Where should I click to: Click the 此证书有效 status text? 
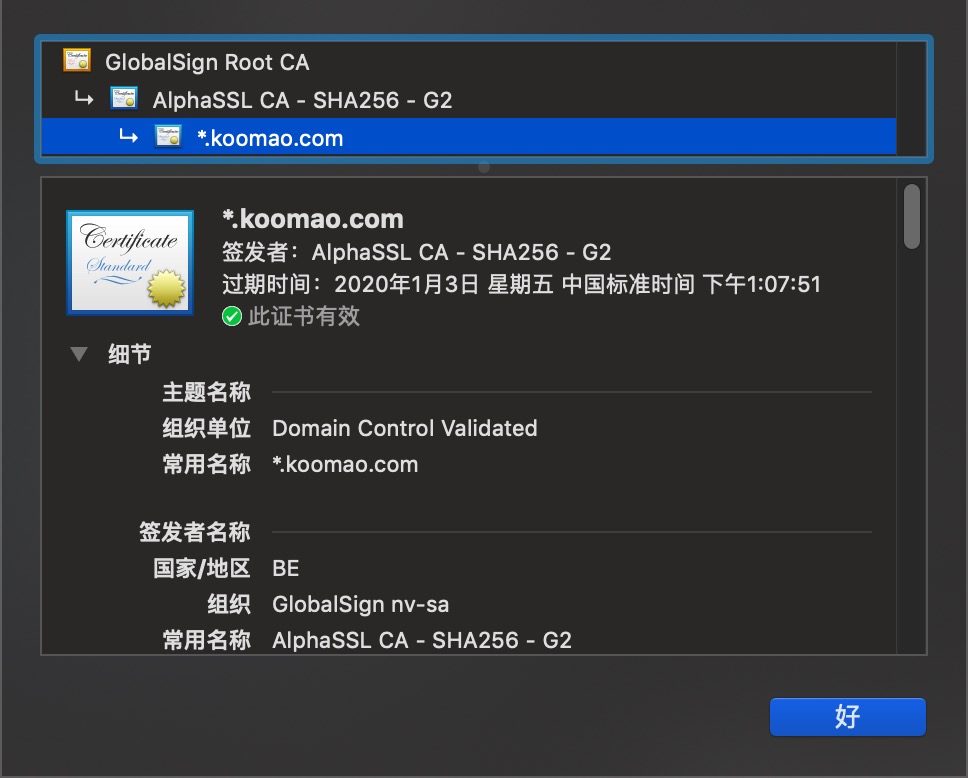(304, 316)
